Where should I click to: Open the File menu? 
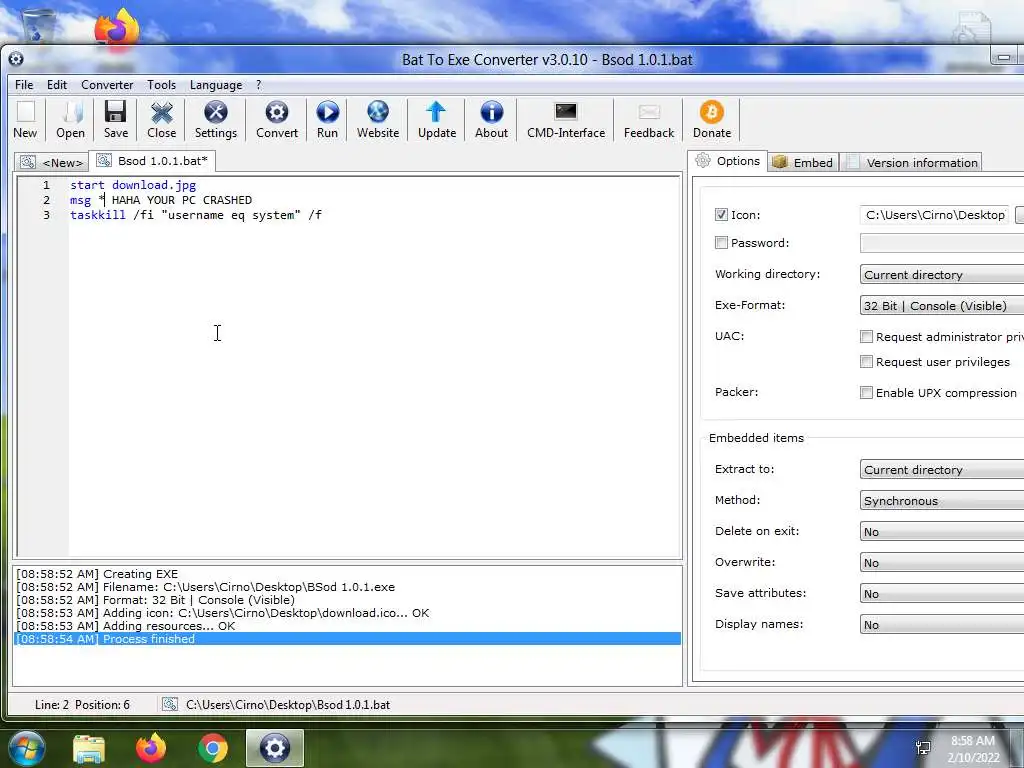[24, 85]
